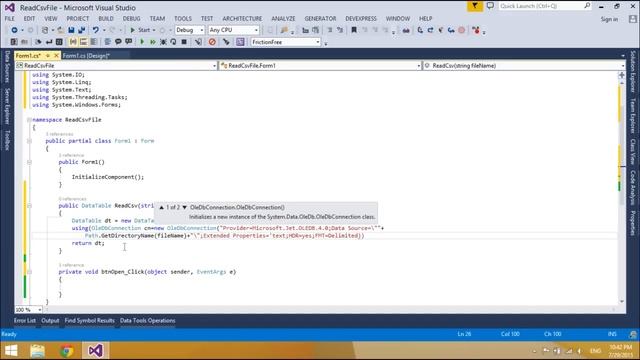This screenshot has width=640, height=360.
Task: Click the Undo icon
Action: 96,30
